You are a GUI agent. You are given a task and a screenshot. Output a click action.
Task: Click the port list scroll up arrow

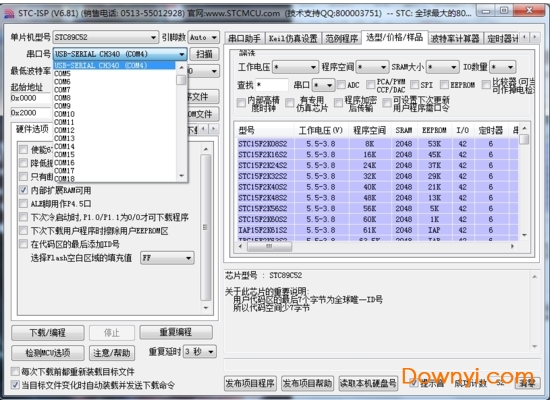point(181,67)
